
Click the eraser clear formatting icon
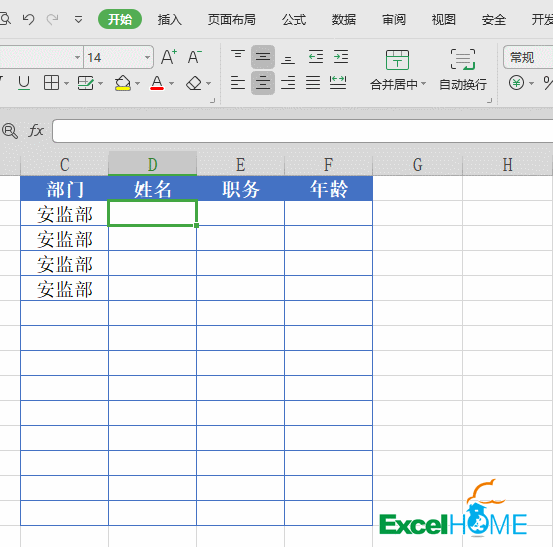(x=194, y=84)
